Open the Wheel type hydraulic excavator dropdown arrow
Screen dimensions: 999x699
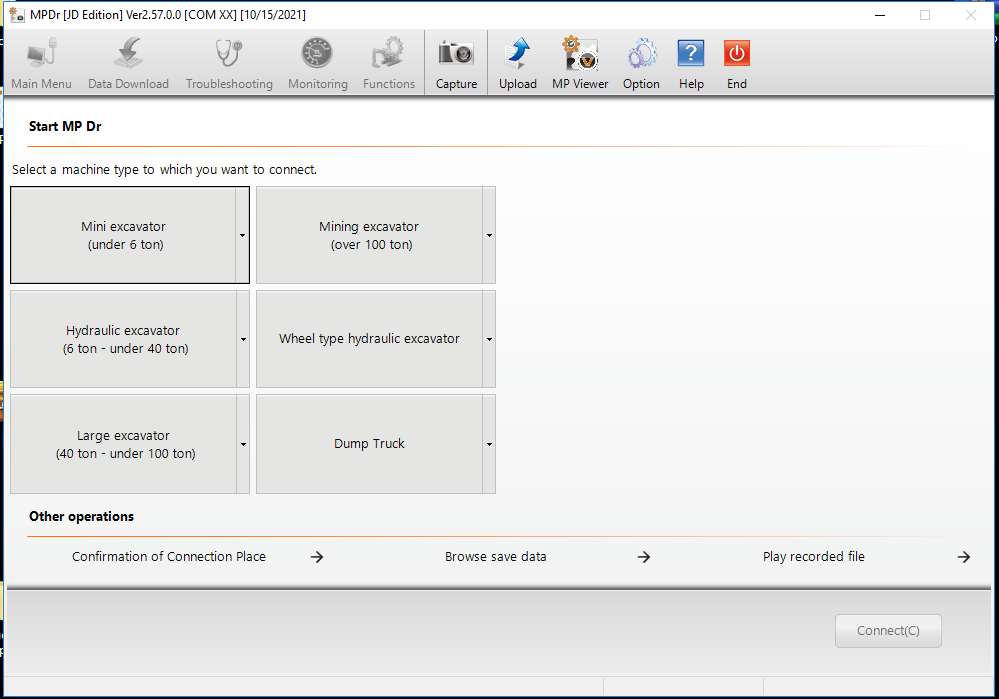pos(489,339)
